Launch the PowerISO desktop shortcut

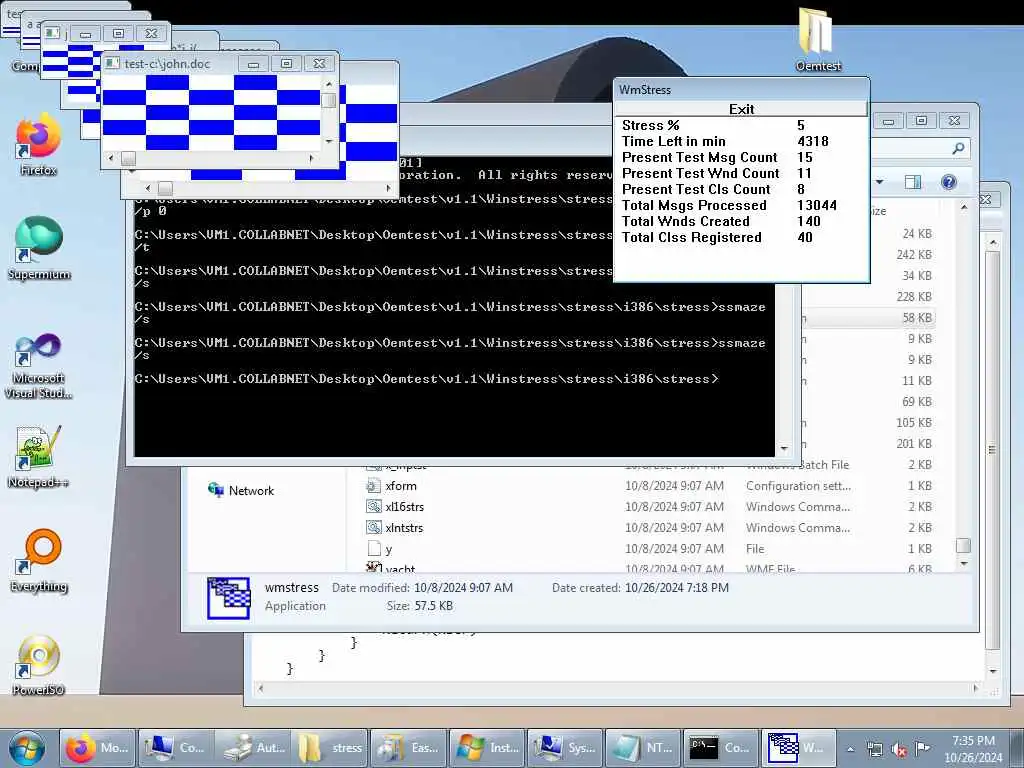[39, 665]
